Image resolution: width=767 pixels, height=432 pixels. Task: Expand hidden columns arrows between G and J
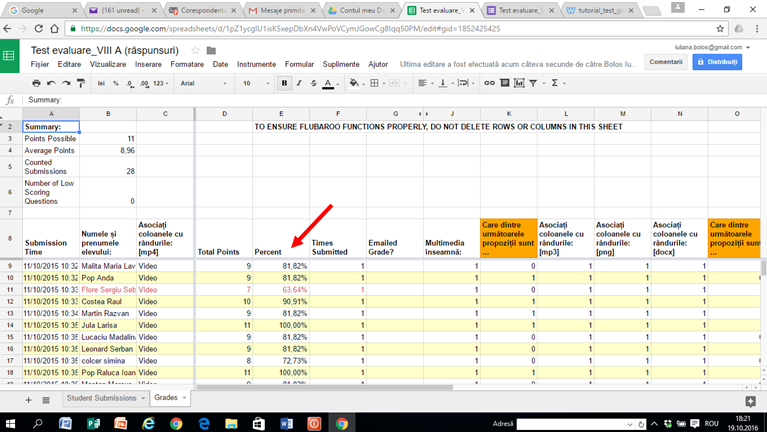click(x=424, y=114)
